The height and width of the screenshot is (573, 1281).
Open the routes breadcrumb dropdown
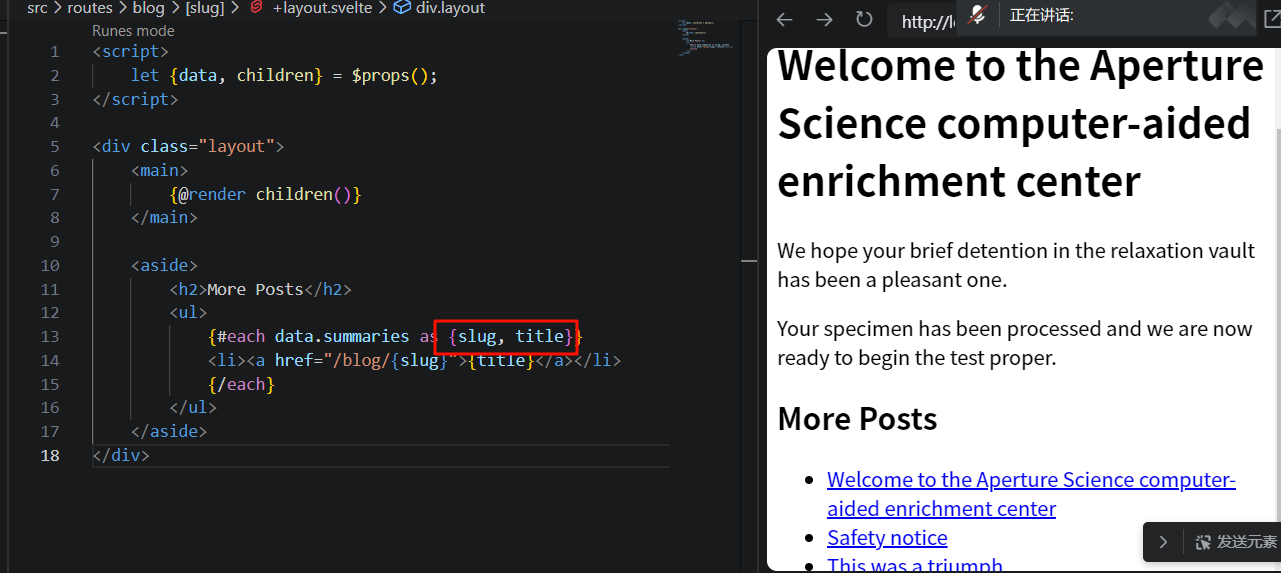click(x=90, y=8)
